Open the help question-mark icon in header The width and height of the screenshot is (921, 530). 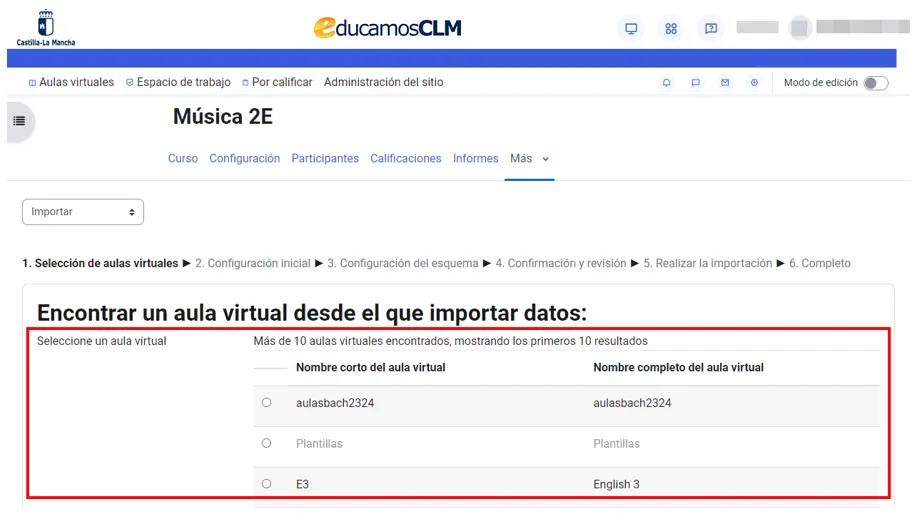(711, 28)
